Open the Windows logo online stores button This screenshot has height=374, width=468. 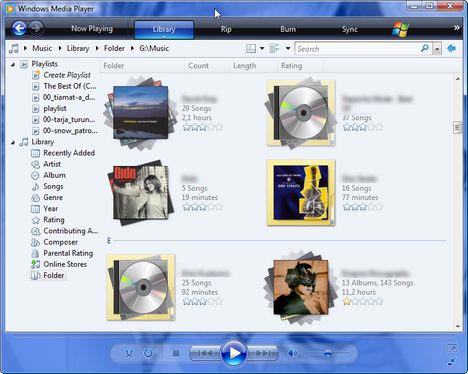(x=400, y=29)
